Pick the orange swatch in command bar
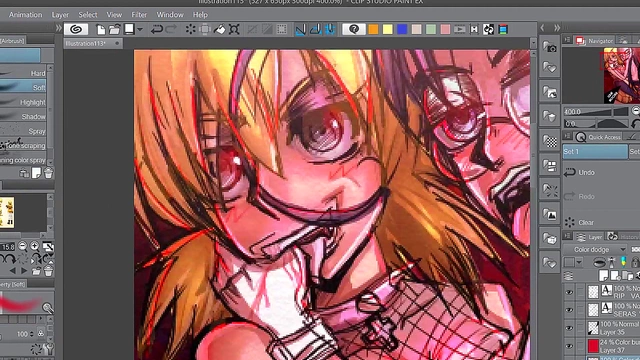The image size is (640, 360). tap(373, 29)
